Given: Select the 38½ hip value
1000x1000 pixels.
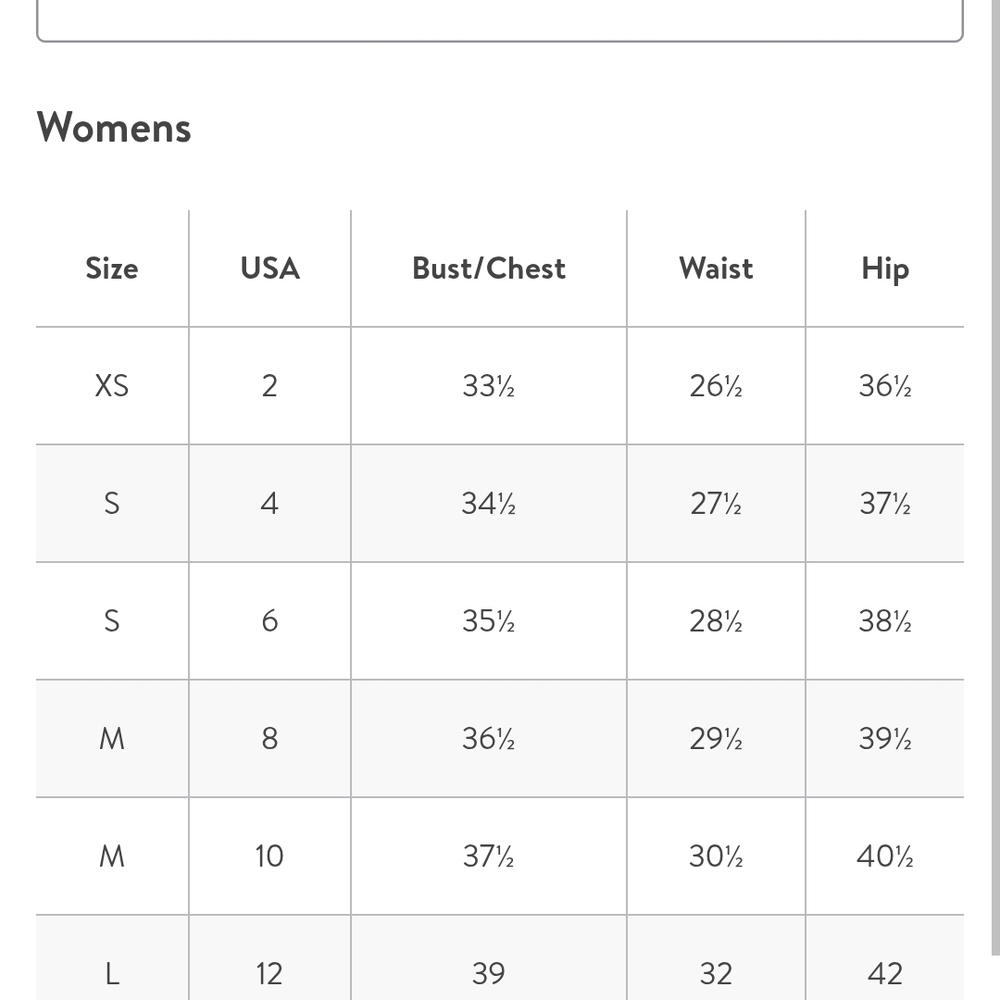Looking at the screenshot, I should point(885,621).
